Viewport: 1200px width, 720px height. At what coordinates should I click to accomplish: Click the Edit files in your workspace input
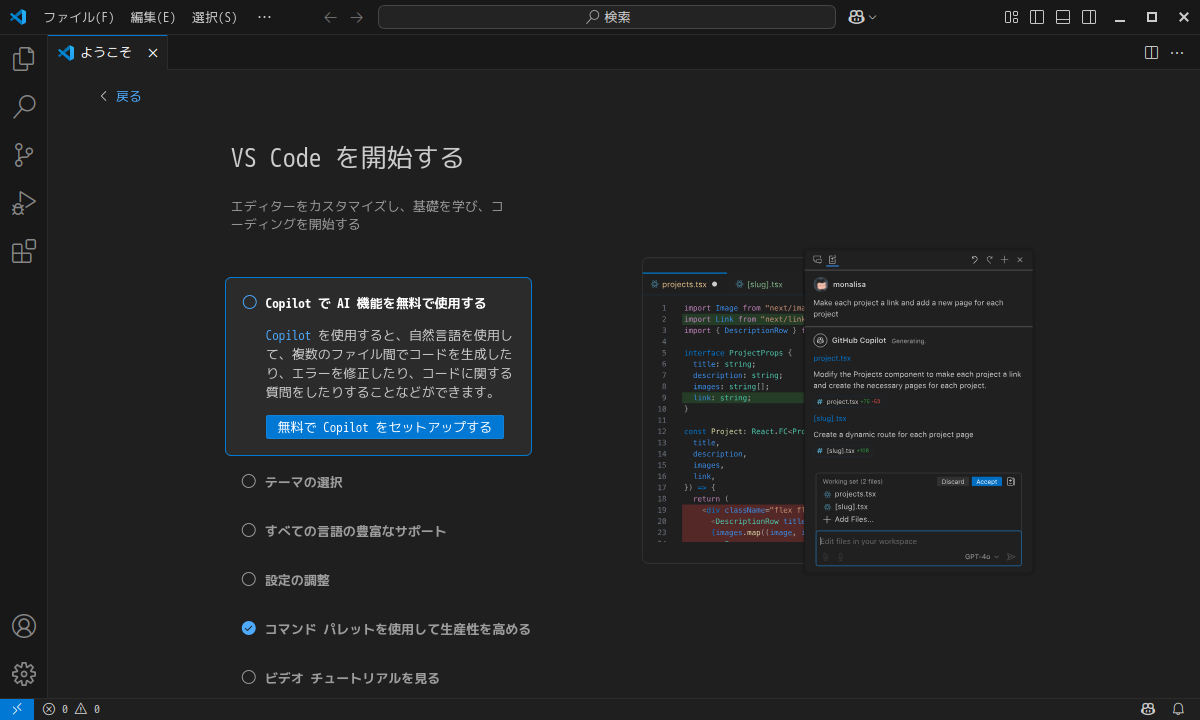pyautogui.click(x=900, y=541)
